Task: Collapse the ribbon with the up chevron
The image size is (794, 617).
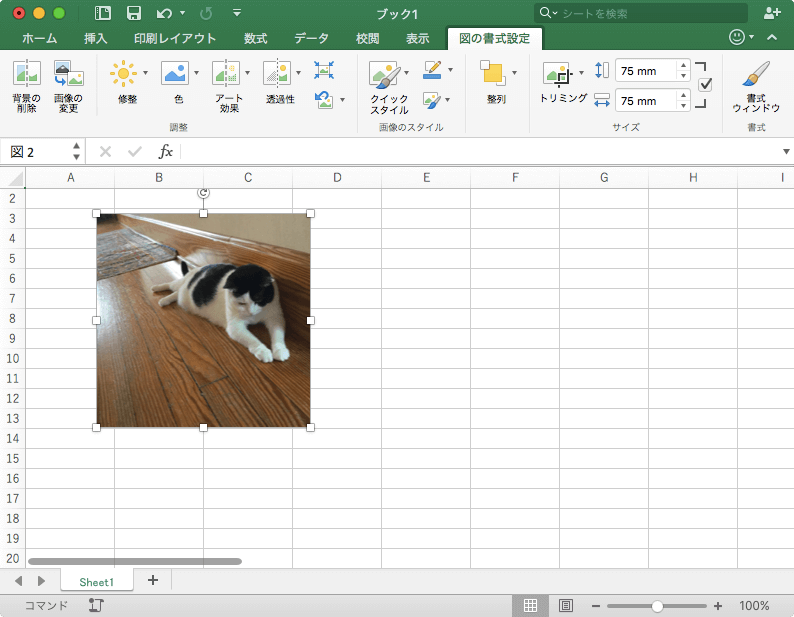Action: pos(772,37)
